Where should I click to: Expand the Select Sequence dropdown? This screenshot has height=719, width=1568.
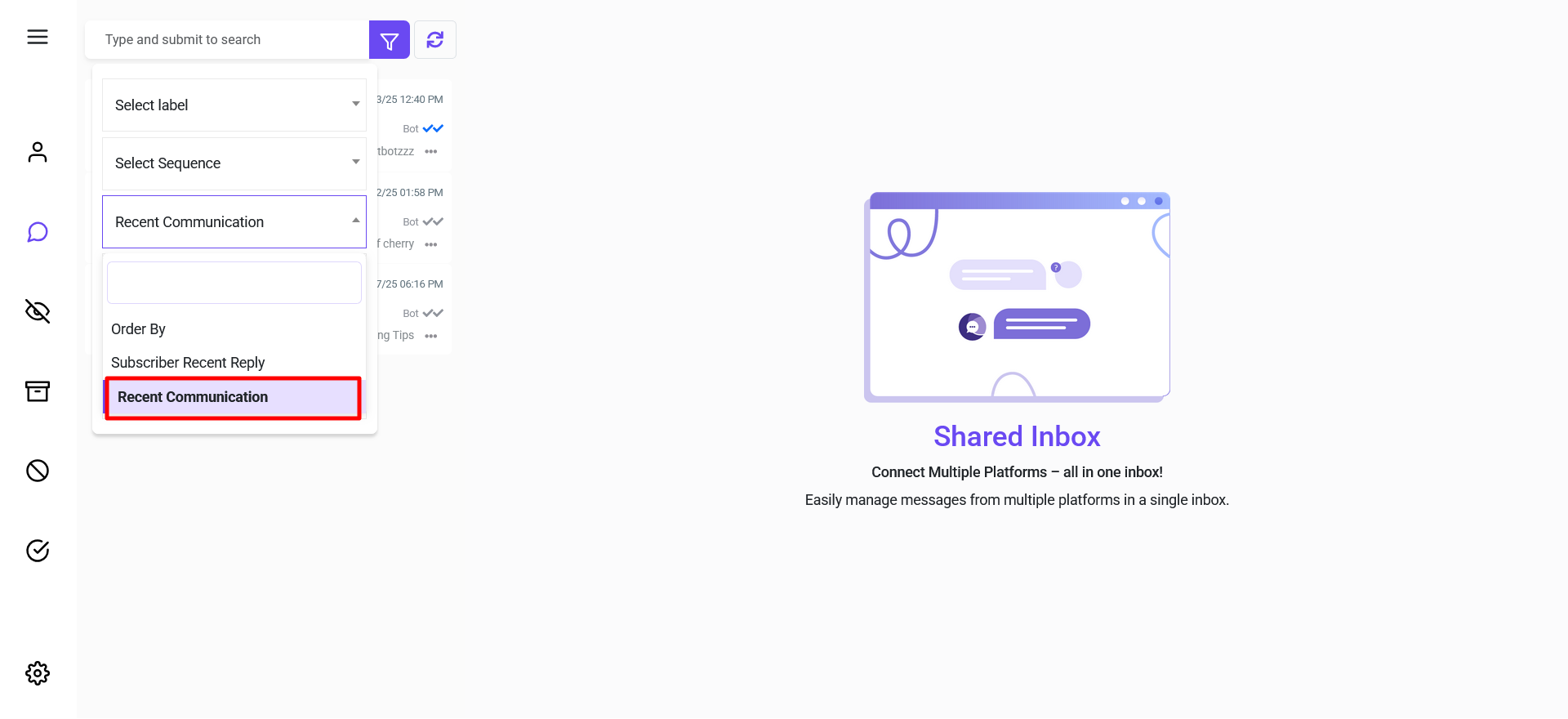[x=234, y=163]
